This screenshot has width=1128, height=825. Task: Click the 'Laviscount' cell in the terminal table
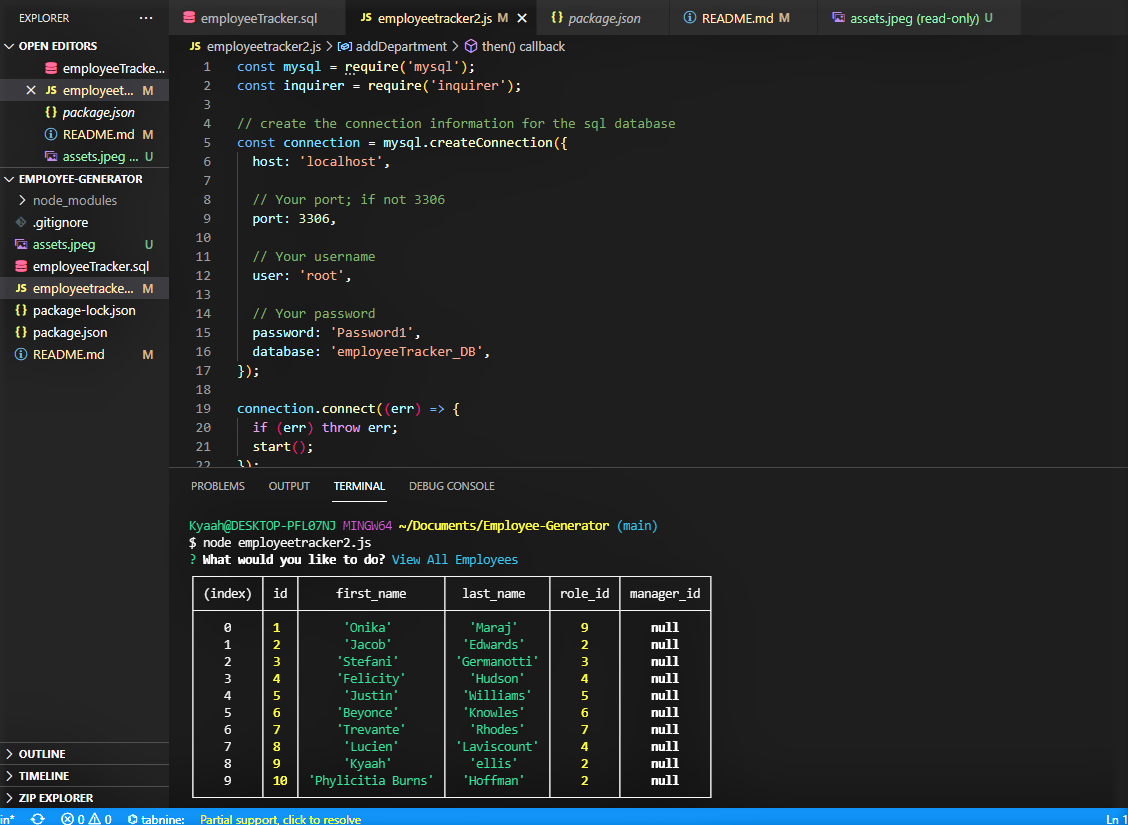click(x=497, y=747)
